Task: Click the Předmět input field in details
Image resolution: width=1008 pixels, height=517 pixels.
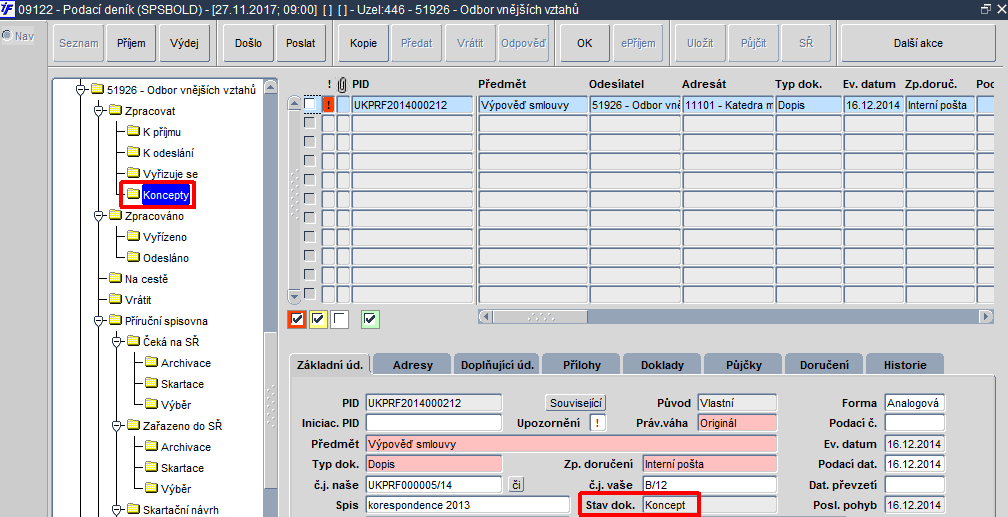Action: click(x=571, y=444)
